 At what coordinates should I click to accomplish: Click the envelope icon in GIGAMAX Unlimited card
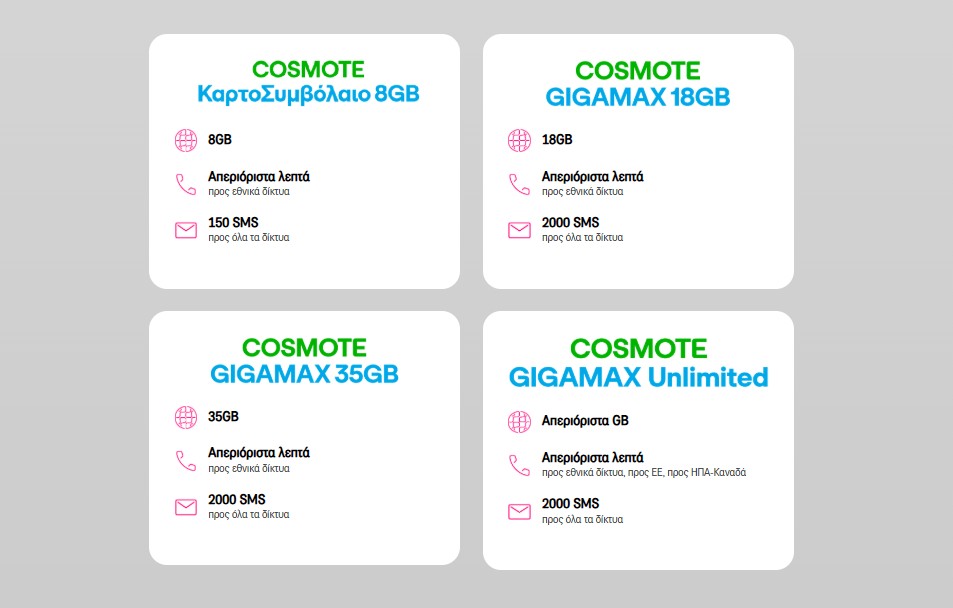click(519, 512)
